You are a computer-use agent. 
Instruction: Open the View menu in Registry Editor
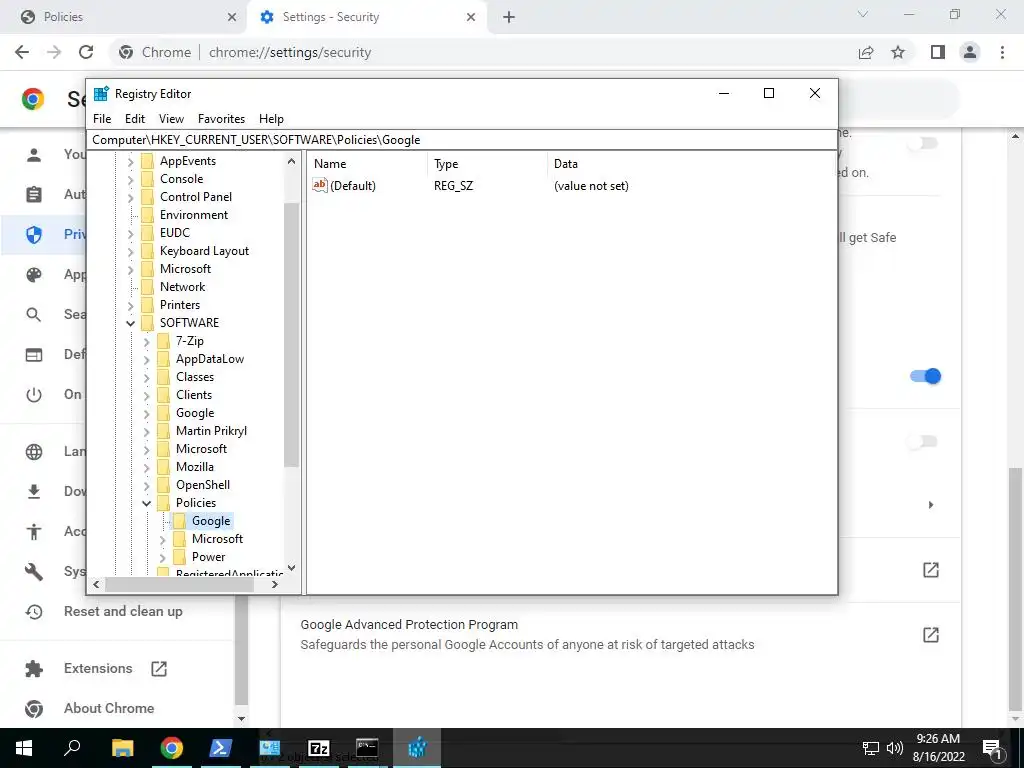(x=171, y=119)
